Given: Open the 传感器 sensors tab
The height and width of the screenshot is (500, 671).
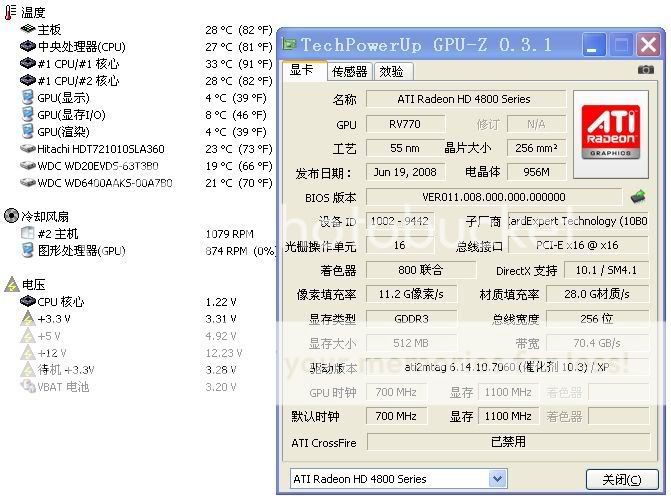Looking at the screenshot, I should [350, 71].
